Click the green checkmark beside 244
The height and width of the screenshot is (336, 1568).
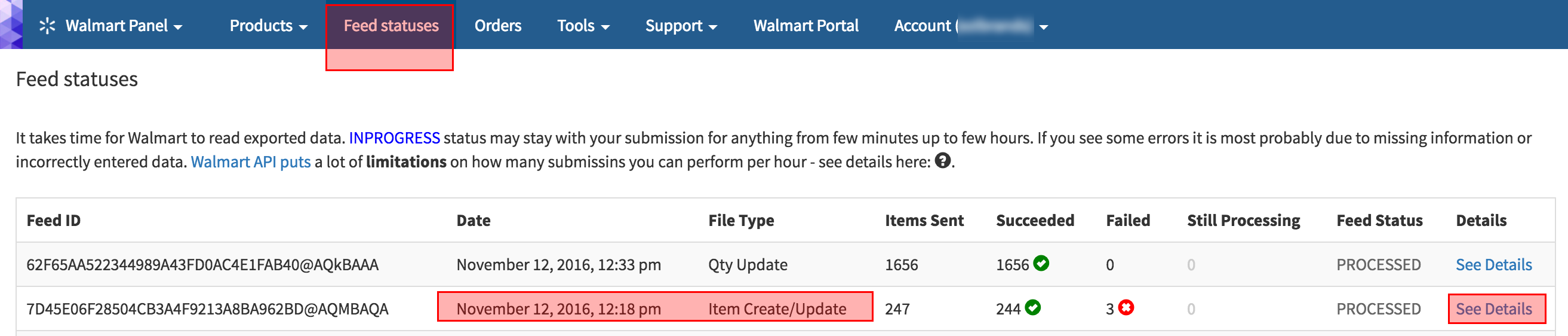click(1032, 307)
